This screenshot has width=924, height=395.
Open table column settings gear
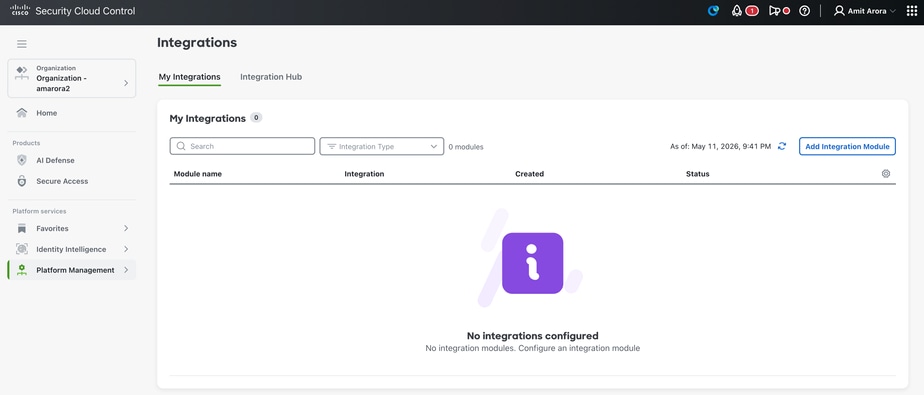coord(886,174)
